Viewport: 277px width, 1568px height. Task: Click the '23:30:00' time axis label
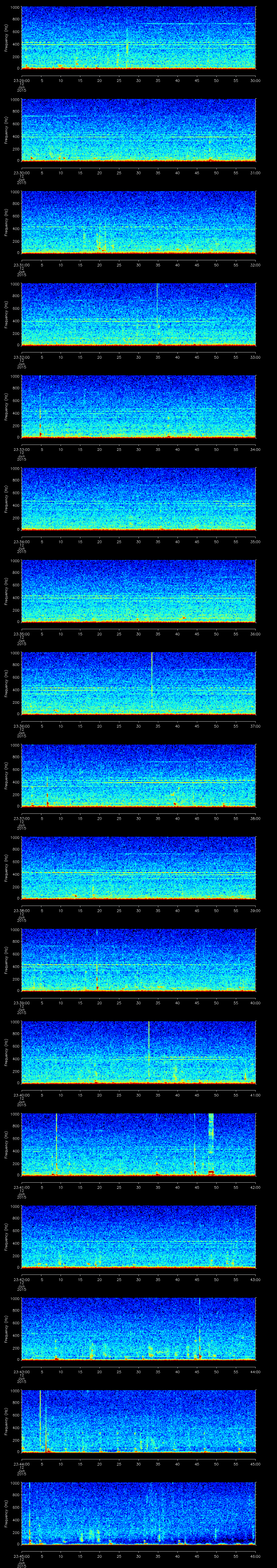click(21, 173)
